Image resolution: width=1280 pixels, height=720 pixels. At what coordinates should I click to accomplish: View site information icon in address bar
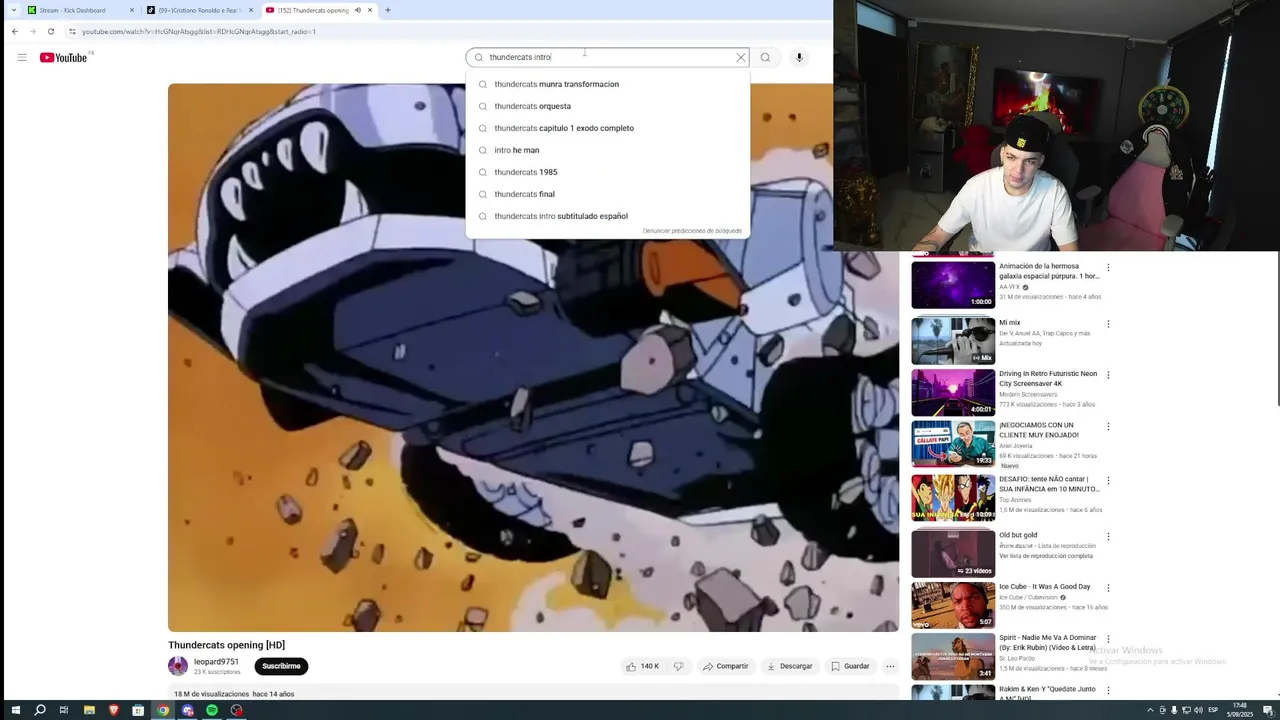(72, 31)
